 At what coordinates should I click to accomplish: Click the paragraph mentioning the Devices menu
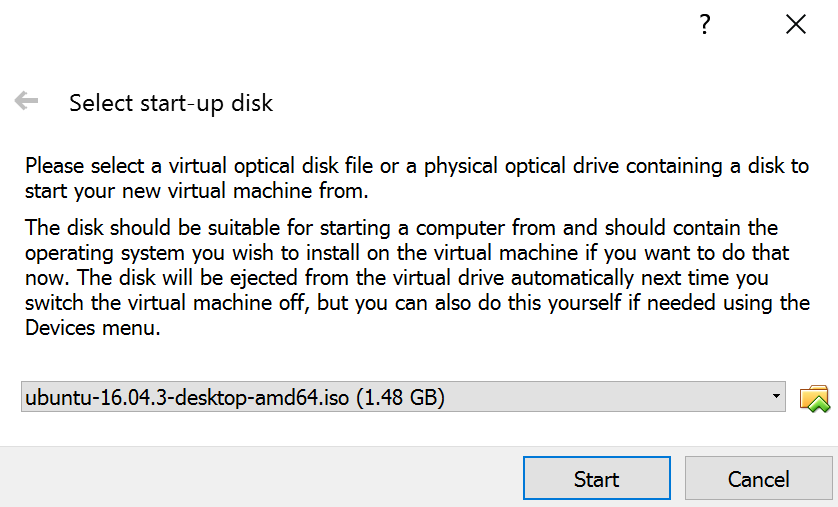417,277
